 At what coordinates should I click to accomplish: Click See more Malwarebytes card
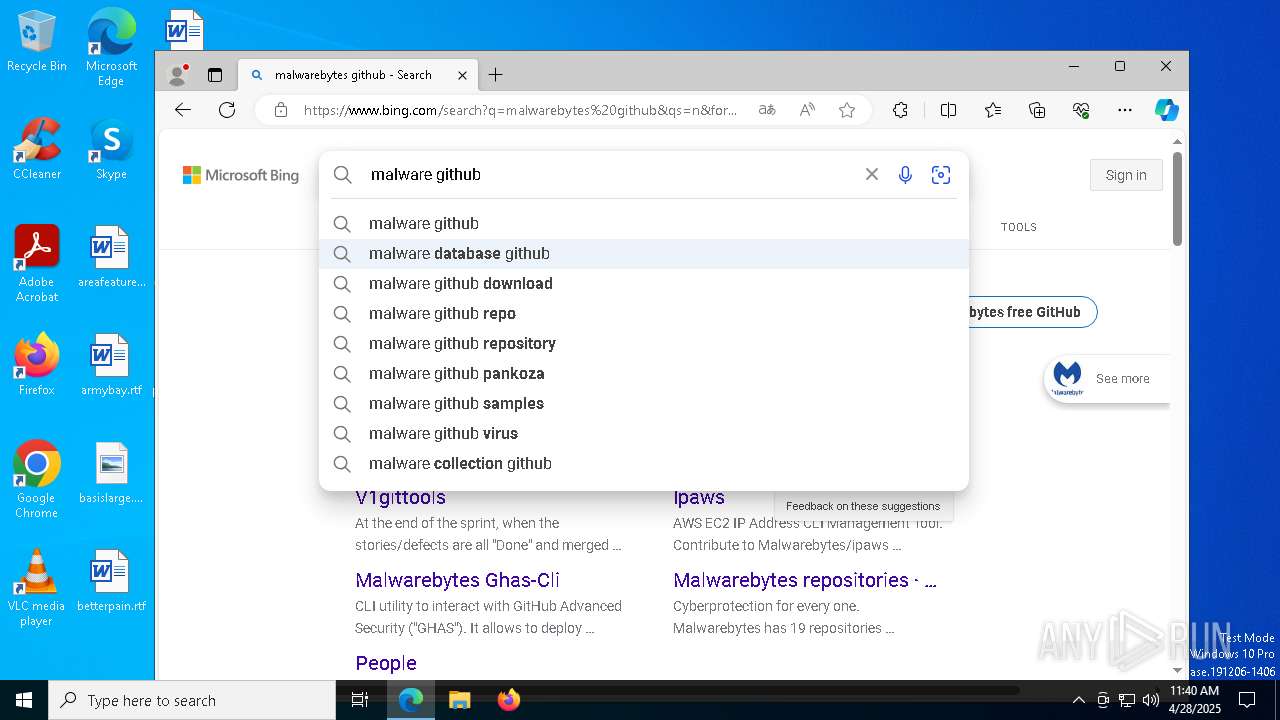tap(1106, 379)
